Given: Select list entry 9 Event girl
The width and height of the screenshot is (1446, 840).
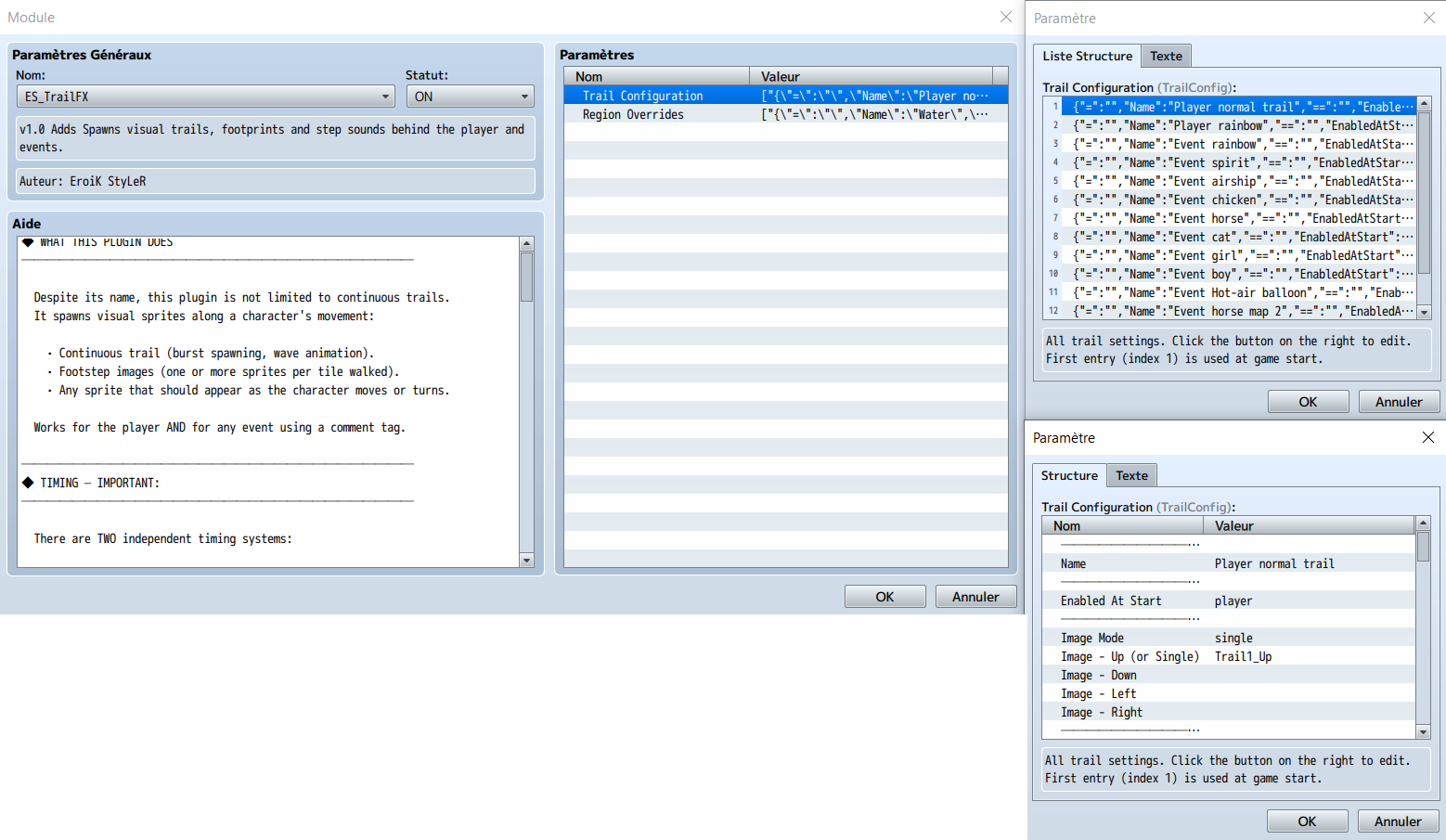Looking at the screenshot, I should tap(1230, 255).
